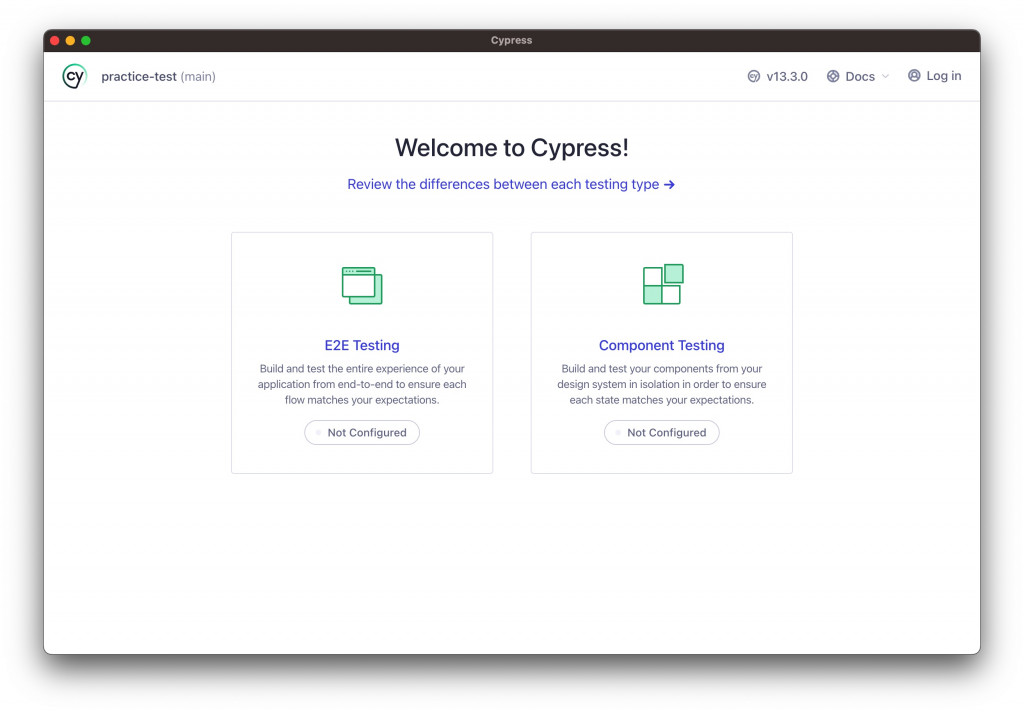Maximize the Cypress window with green button
The height and width of the screenshot is (712, 1024).
click(86, 40)
